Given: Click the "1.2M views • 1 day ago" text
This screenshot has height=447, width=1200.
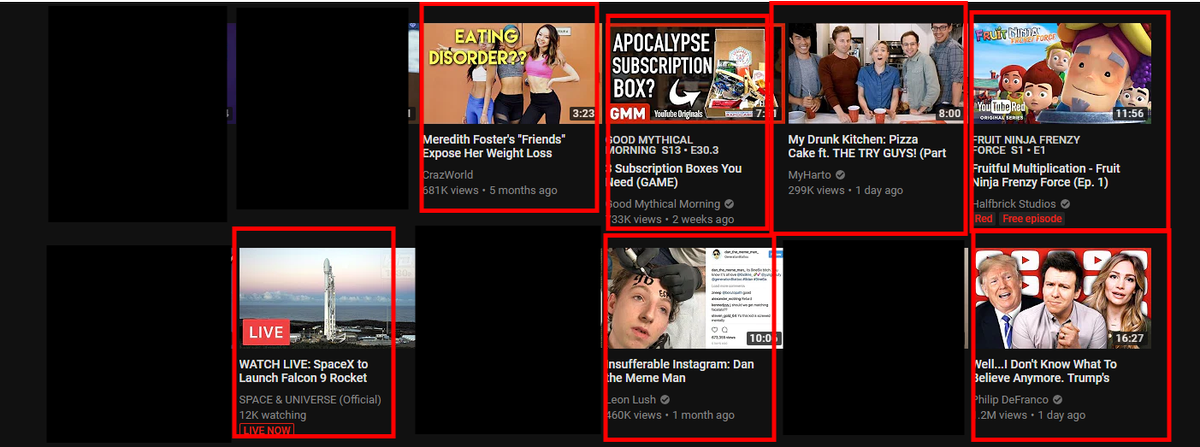Looking at the screenshot, I should point(1029,415).
